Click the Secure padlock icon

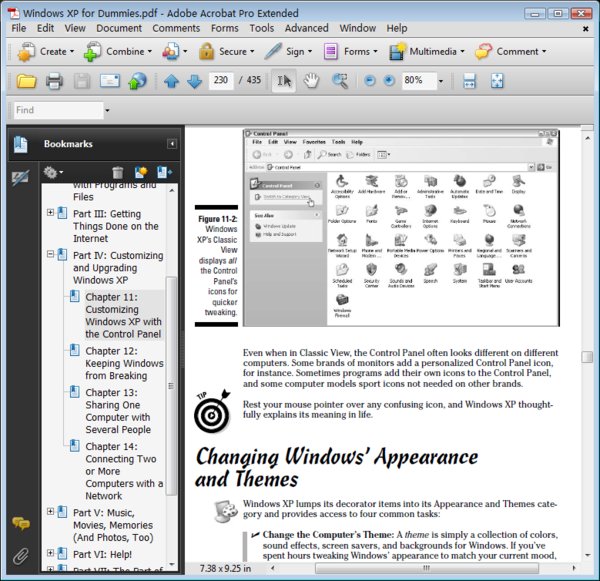click(x=206, y=51)
